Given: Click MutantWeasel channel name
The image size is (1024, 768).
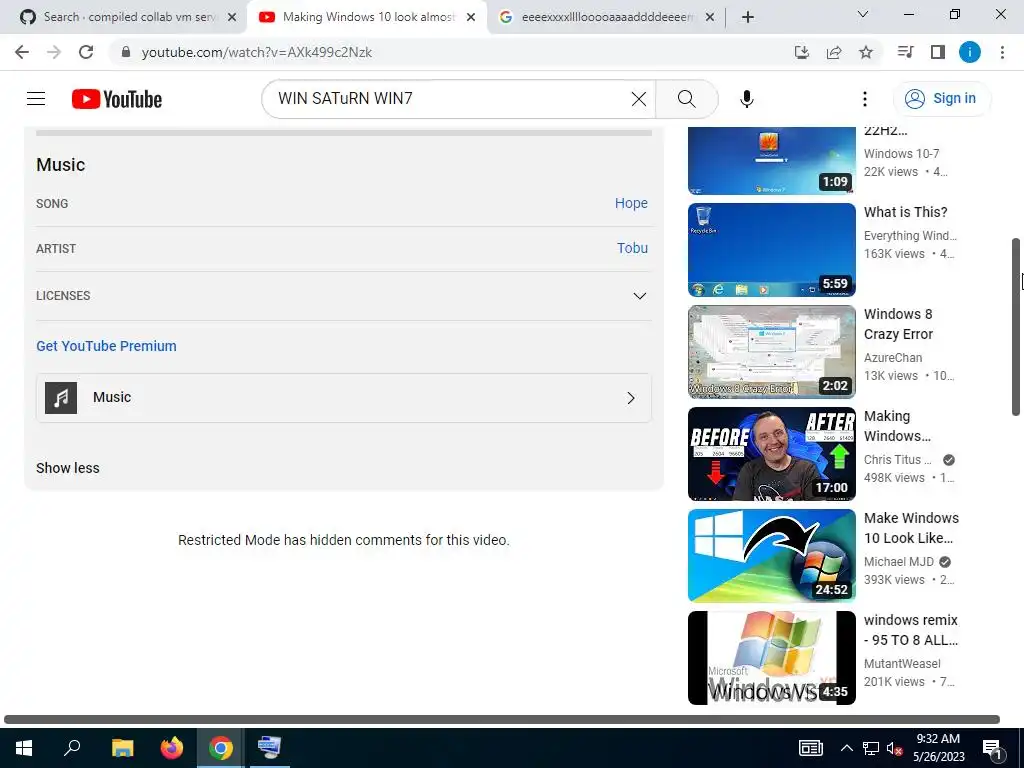Looking at the screenshot, I should [x=902, y=664].
